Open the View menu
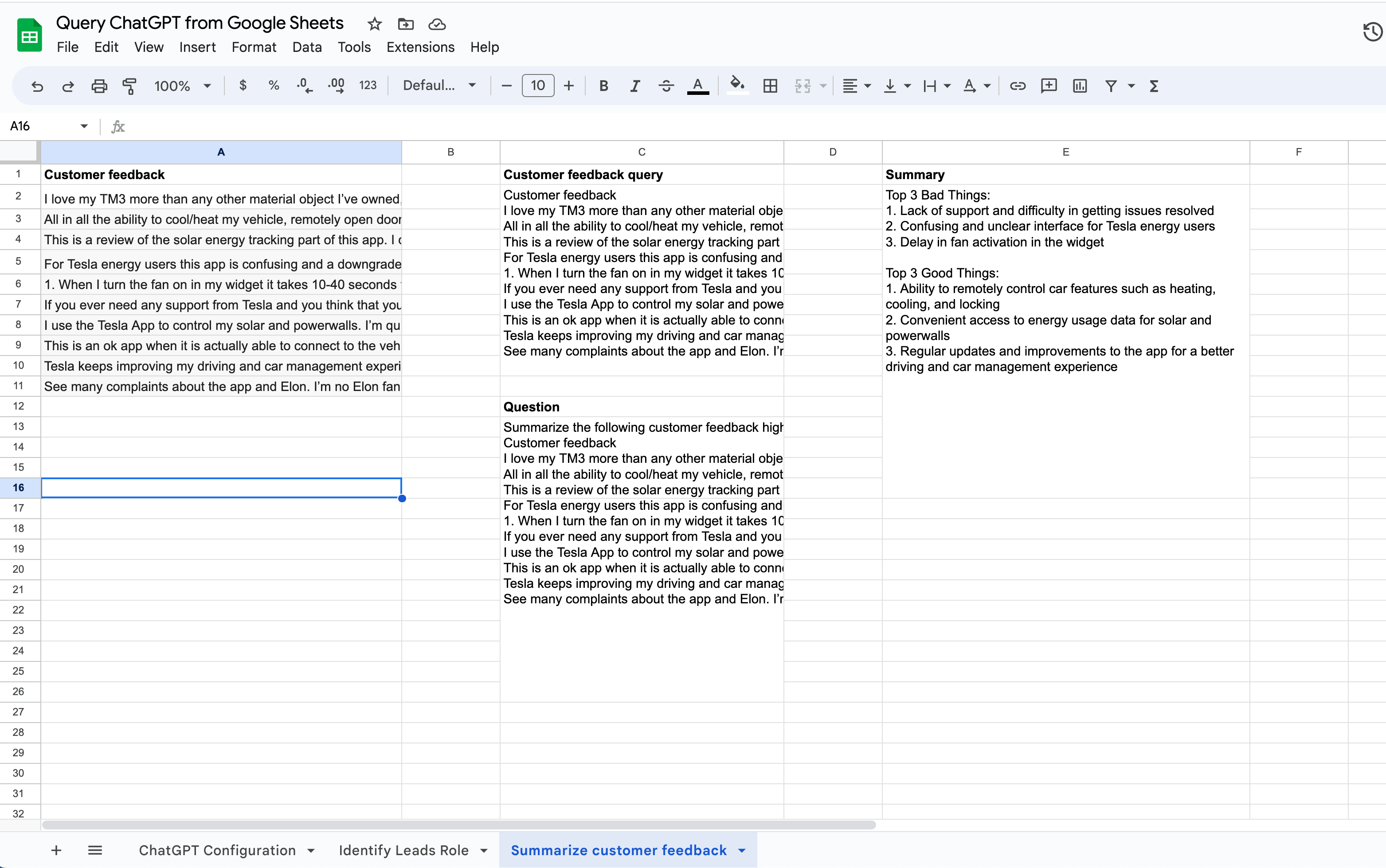The width and height of the screenshot is (1386, 868). click(149, 47)
